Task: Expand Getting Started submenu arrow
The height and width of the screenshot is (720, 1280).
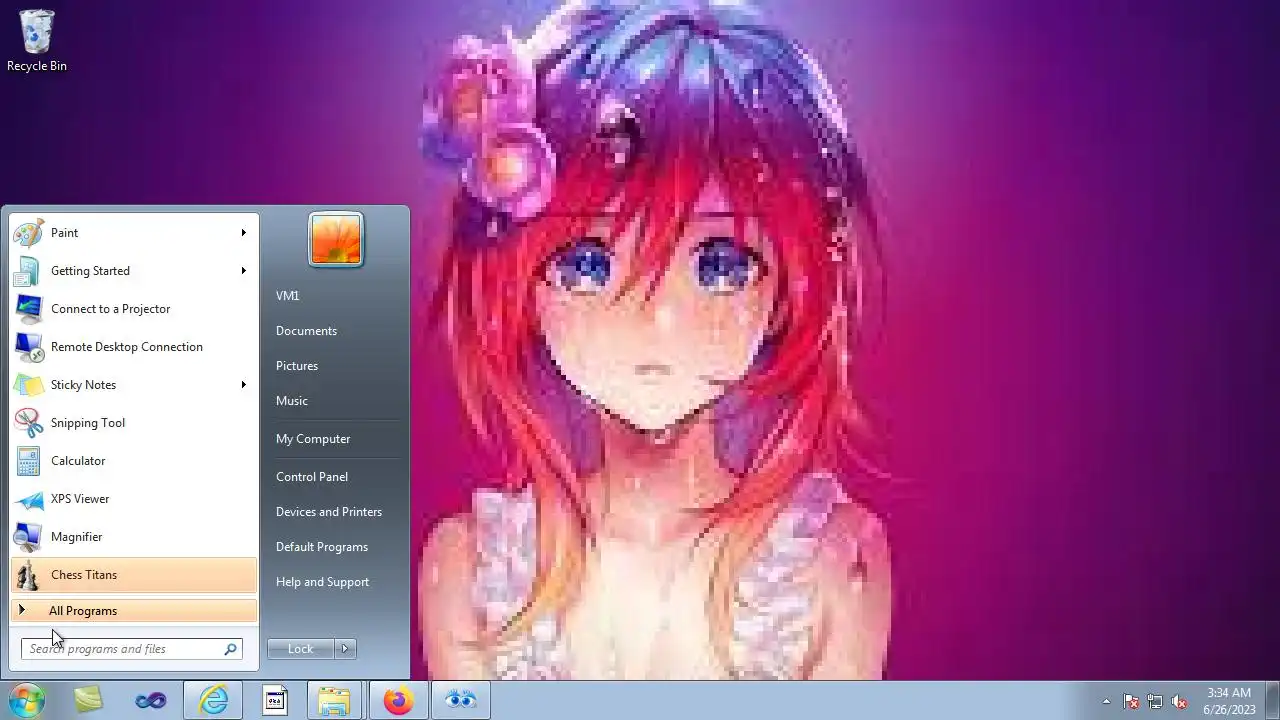Action: [243, 271]
